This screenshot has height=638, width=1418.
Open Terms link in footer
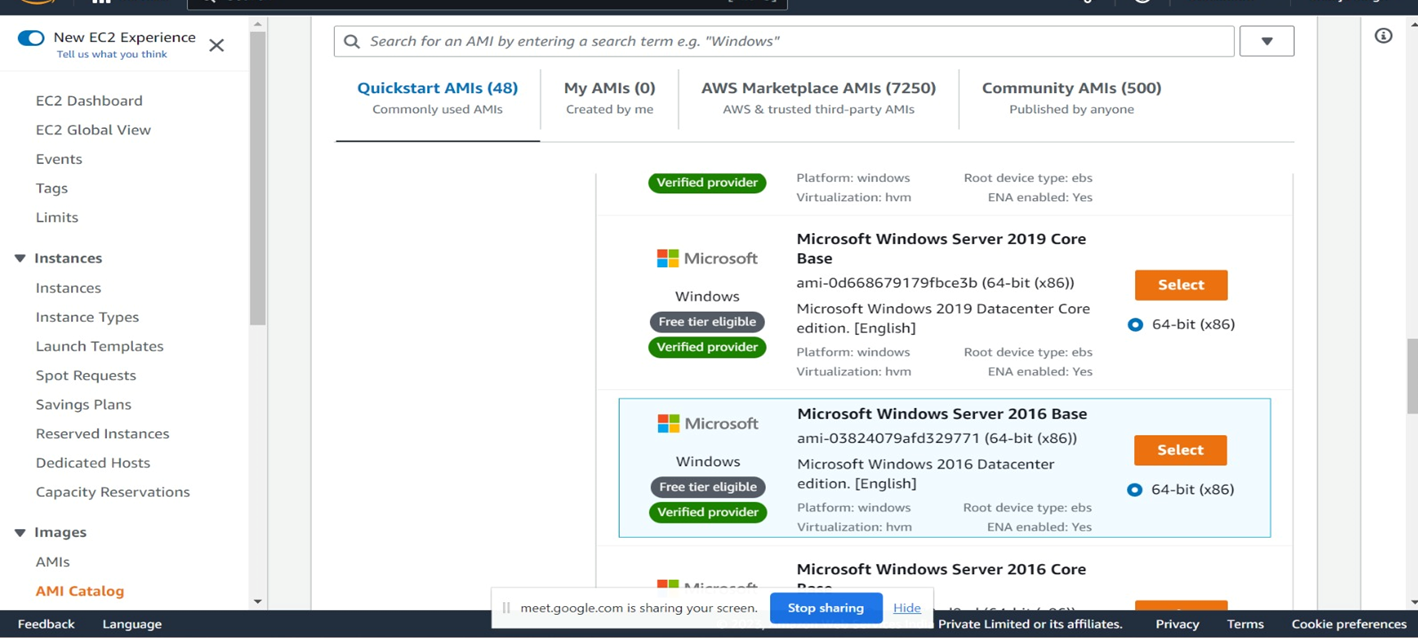click(x=1245, y=624)
